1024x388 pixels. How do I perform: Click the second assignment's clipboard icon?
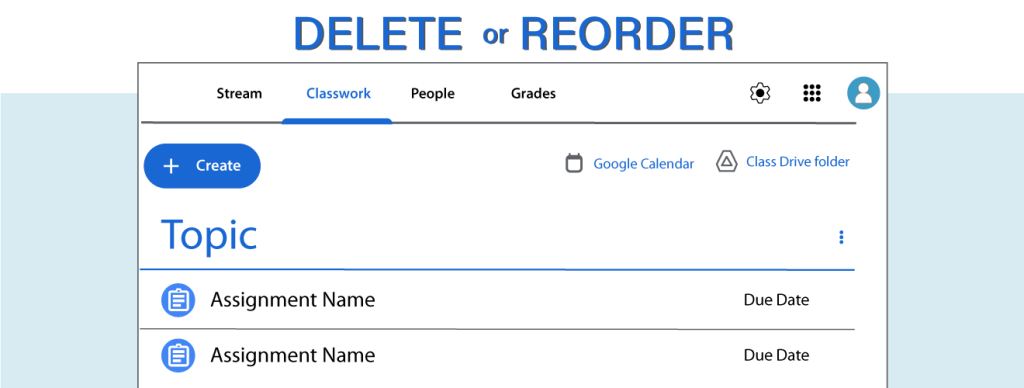tap(178, 355)
